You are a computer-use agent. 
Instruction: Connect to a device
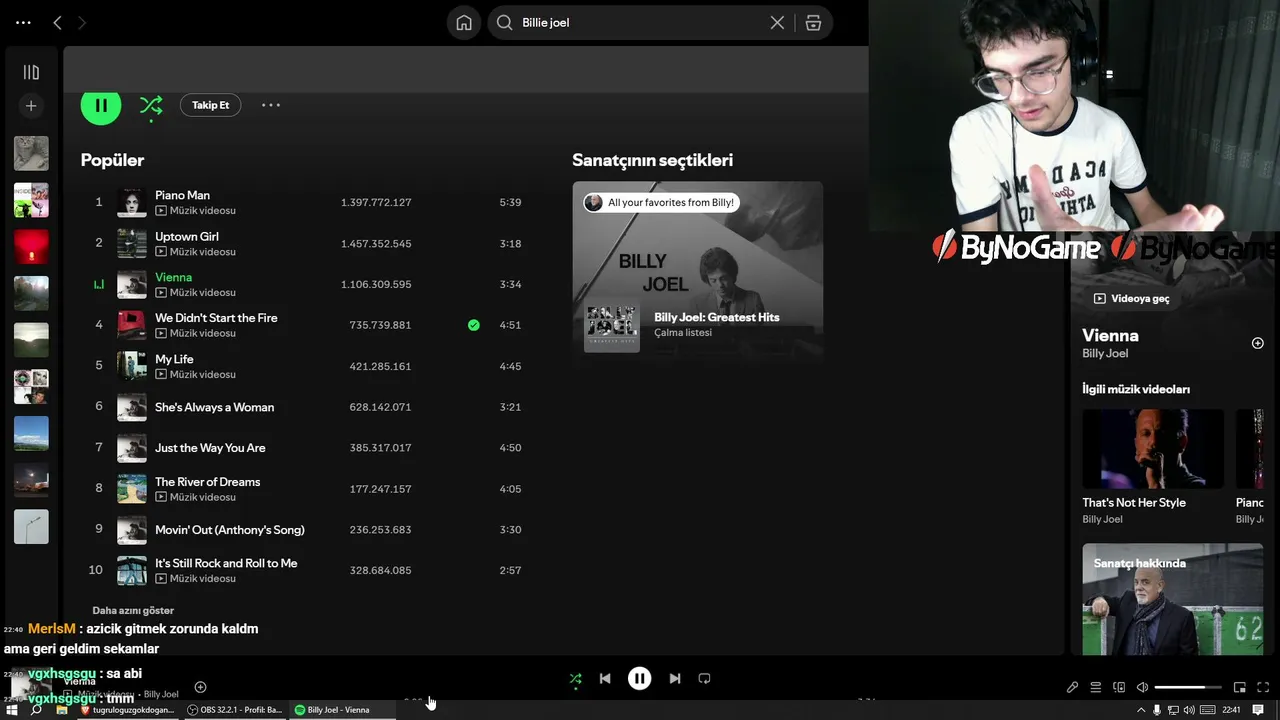tap(1119, 687)
